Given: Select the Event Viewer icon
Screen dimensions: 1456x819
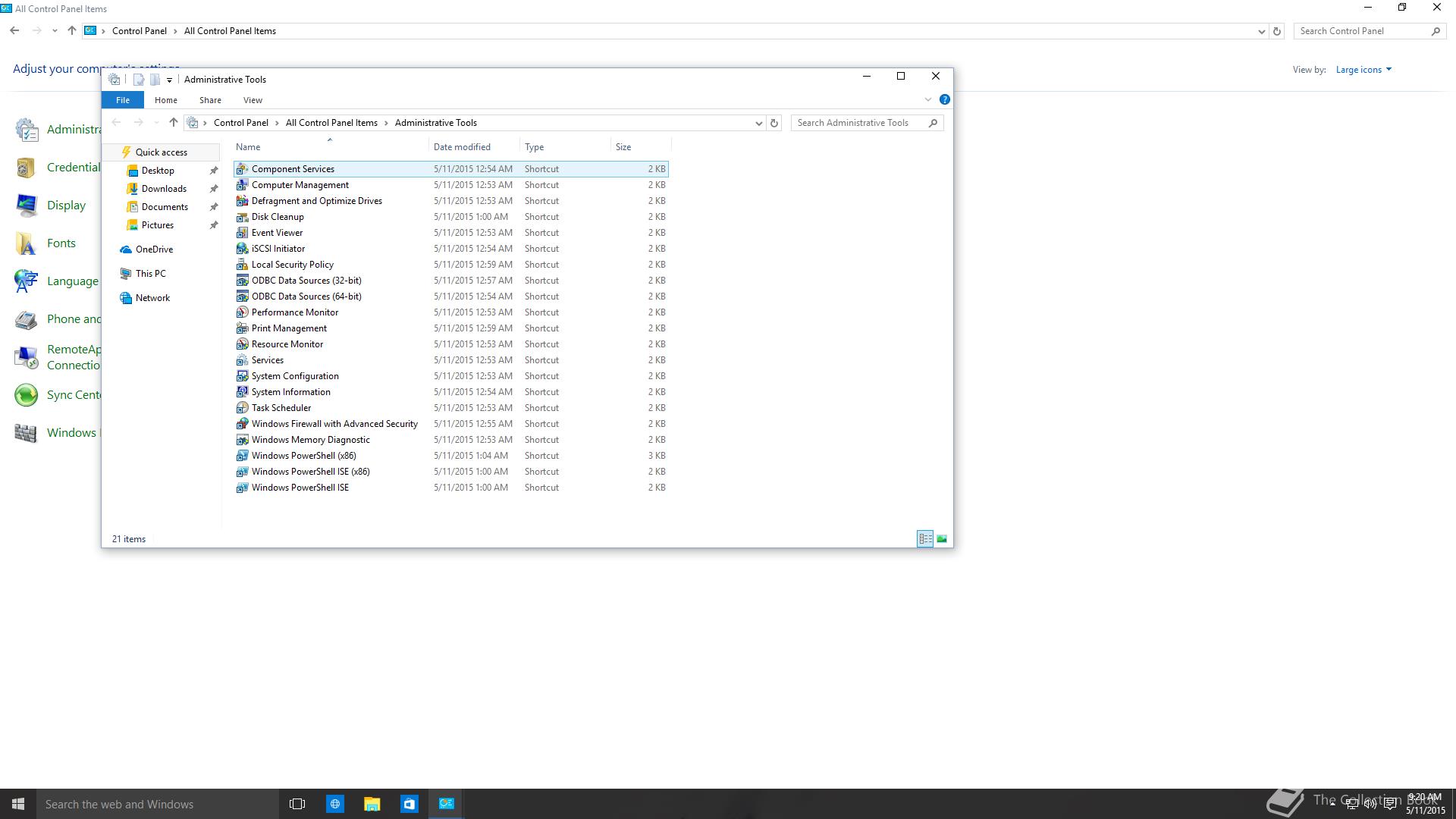Looking at the screenshot, I should click(x=242, y=233).
